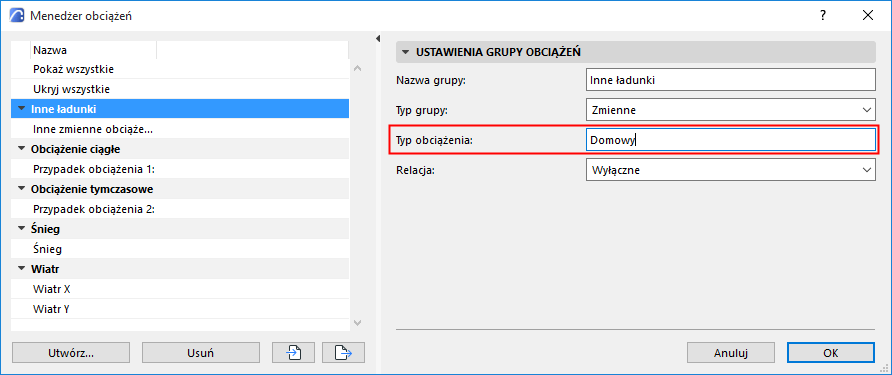892x375 pixels.
Task: Click the Utwórz... button
Action: (71, 353)
